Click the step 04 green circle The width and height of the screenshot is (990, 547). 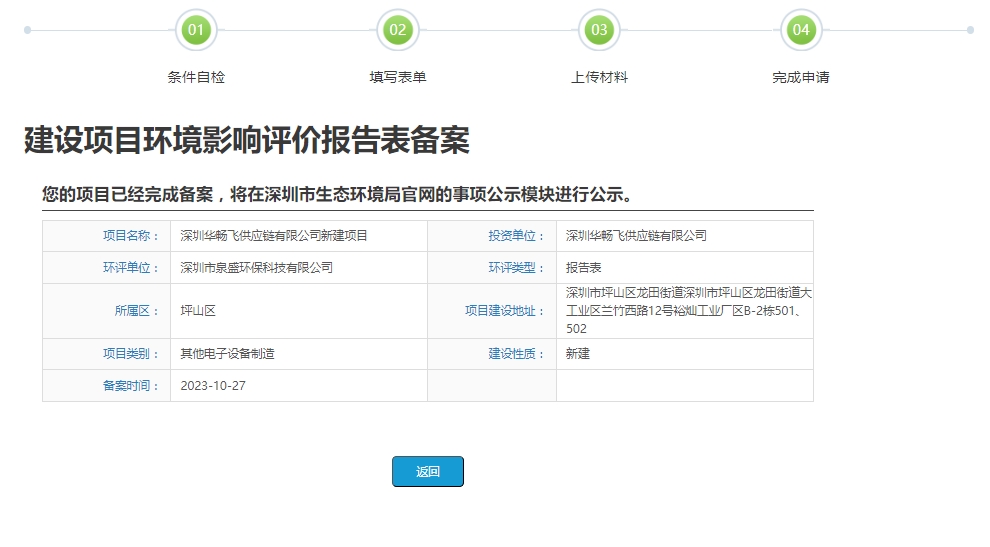[x=801, y=30]
